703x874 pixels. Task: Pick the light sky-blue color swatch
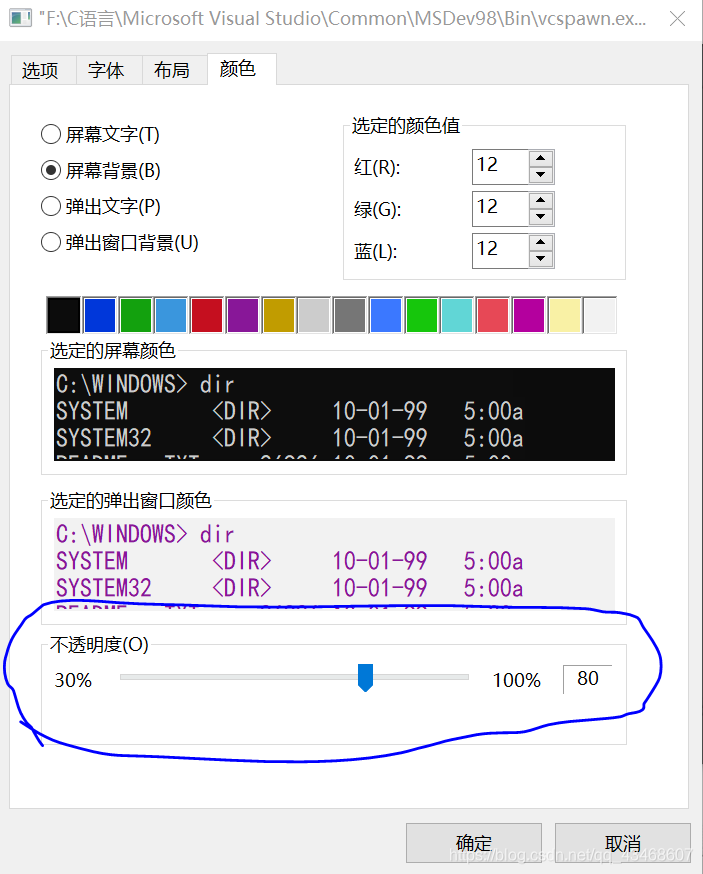coord(171,315)
